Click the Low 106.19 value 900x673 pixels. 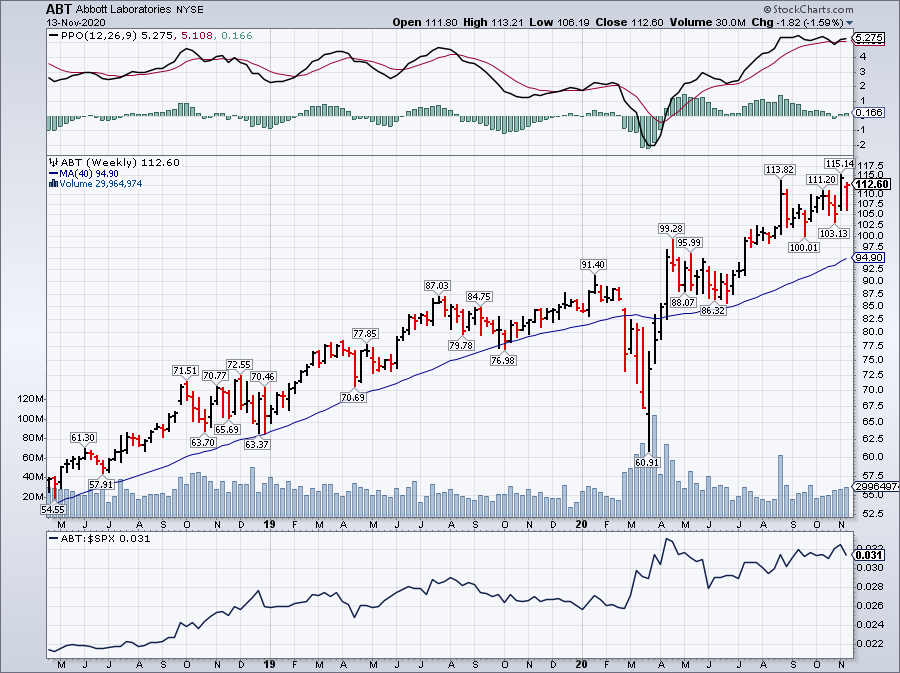560,22
